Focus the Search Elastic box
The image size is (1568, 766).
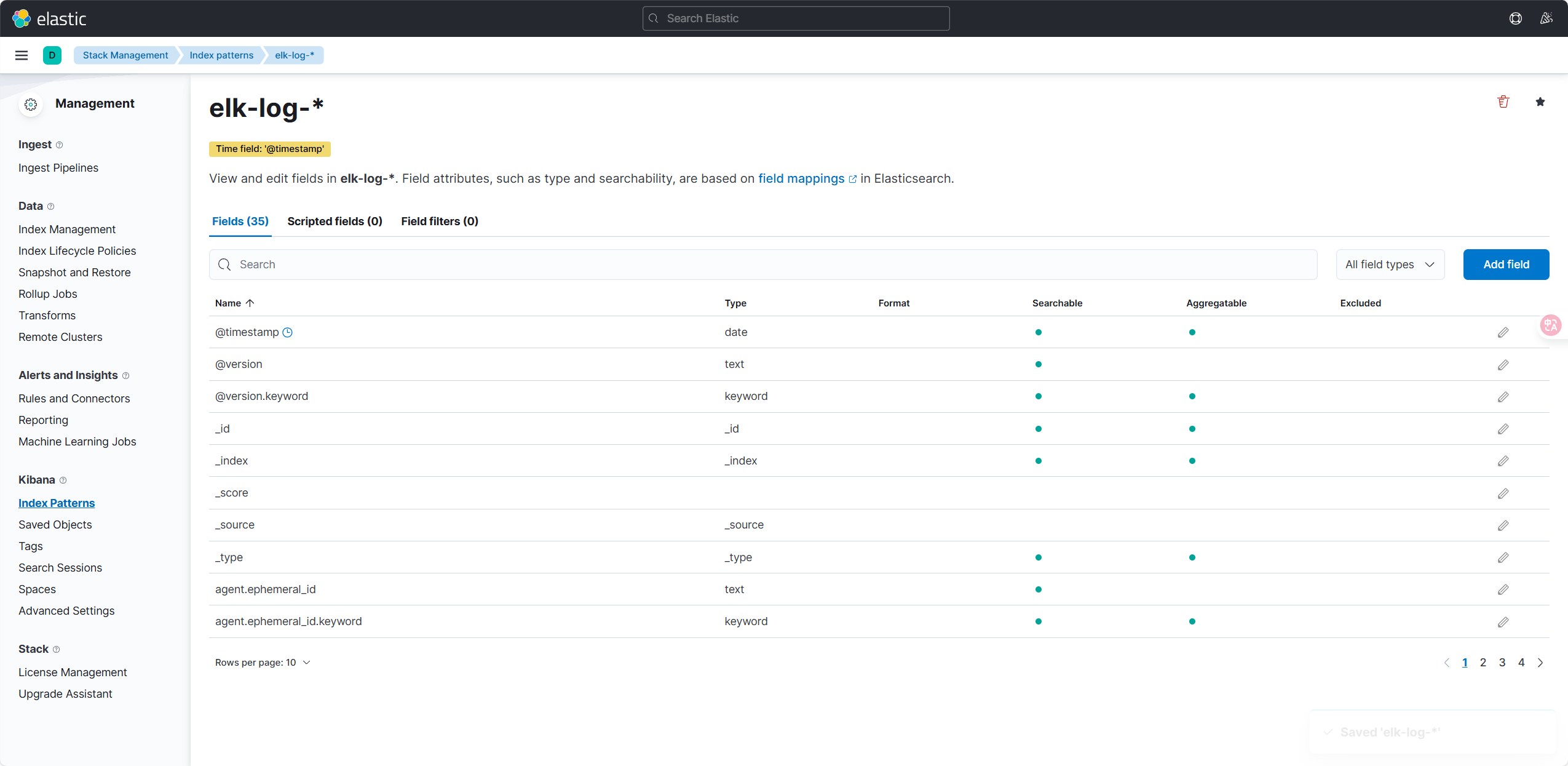(796, 18)
